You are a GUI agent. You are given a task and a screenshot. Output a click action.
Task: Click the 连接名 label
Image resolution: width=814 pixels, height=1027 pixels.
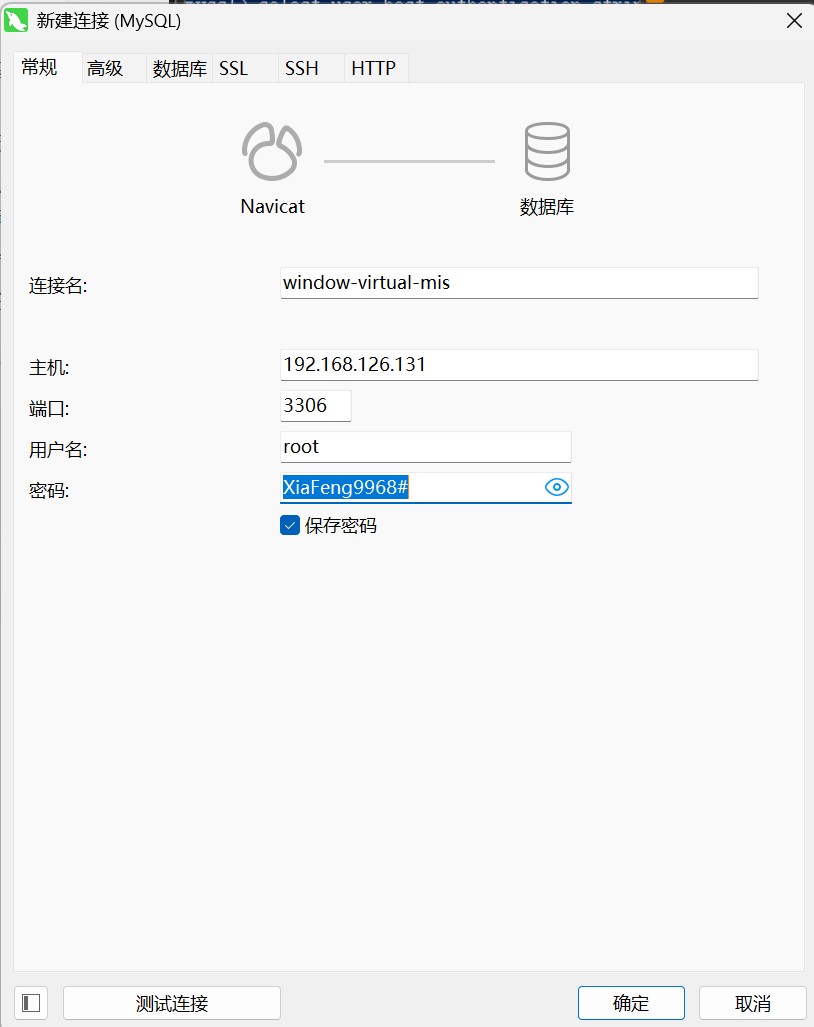coord(58,286)
